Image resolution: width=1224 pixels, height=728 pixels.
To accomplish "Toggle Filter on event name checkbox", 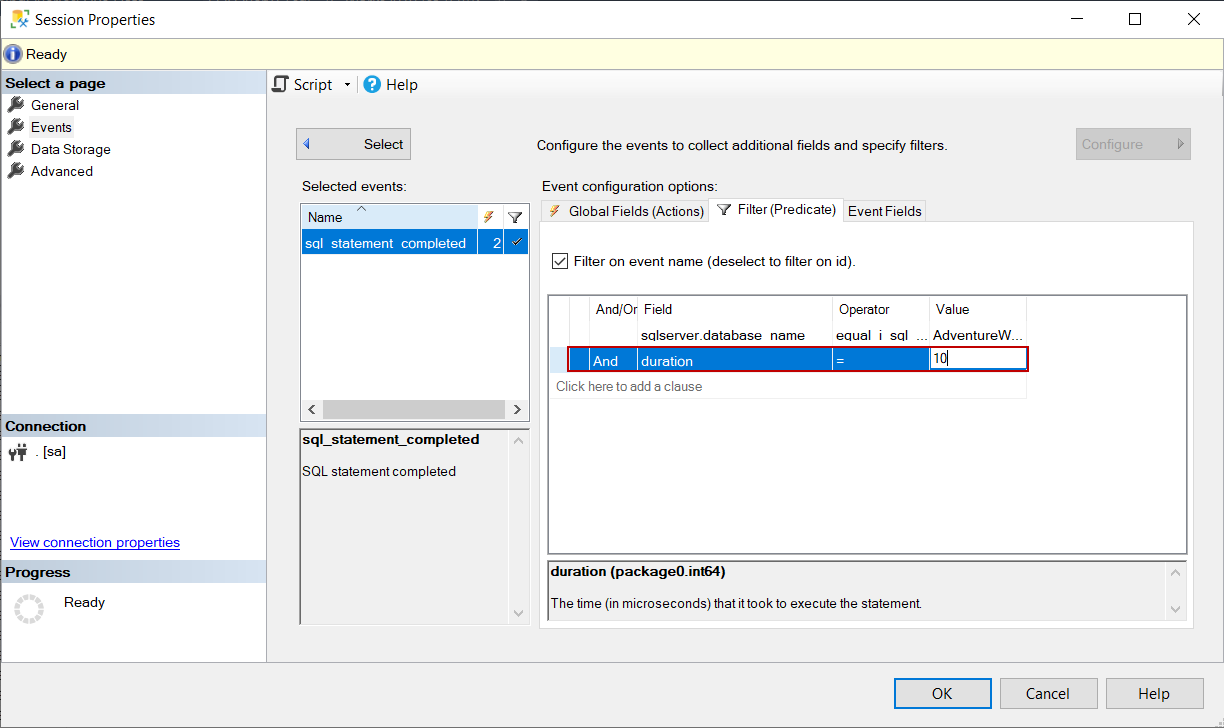I will pos(560,262).
